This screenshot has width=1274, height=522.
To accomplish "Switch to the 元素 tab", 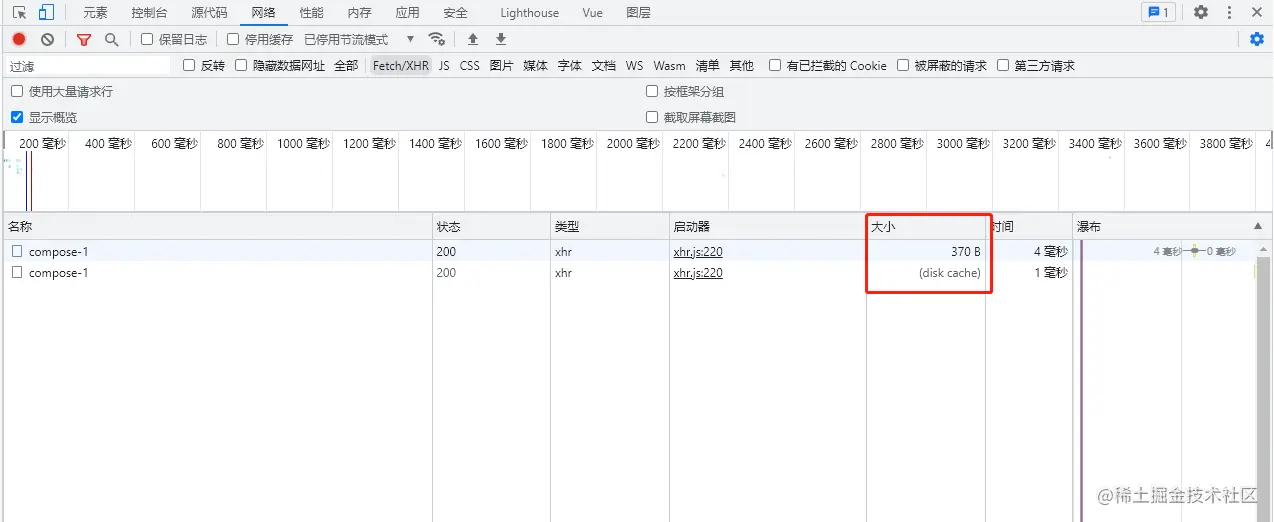I will 95,13.
